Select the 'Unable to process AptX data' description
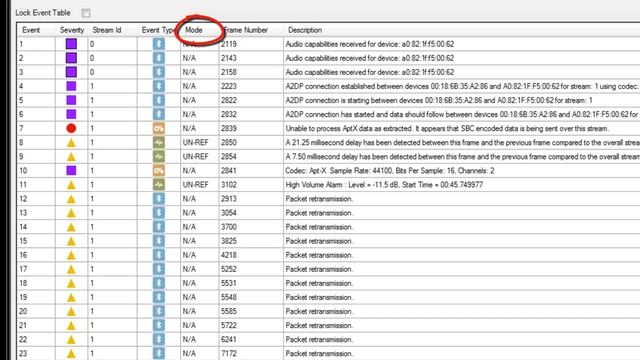Screen dimensions: 640x360 click(x=447, y=129)
